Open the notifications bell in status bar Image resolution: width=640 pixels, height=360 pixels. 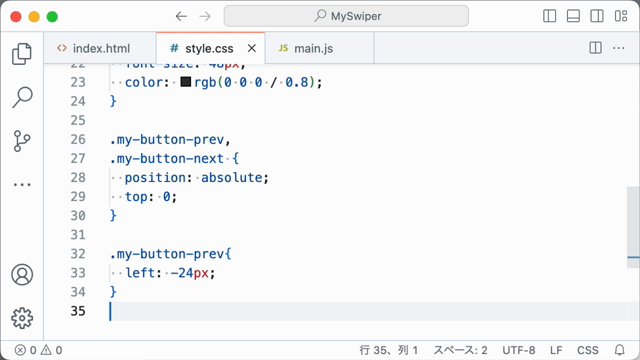(620, 350)
